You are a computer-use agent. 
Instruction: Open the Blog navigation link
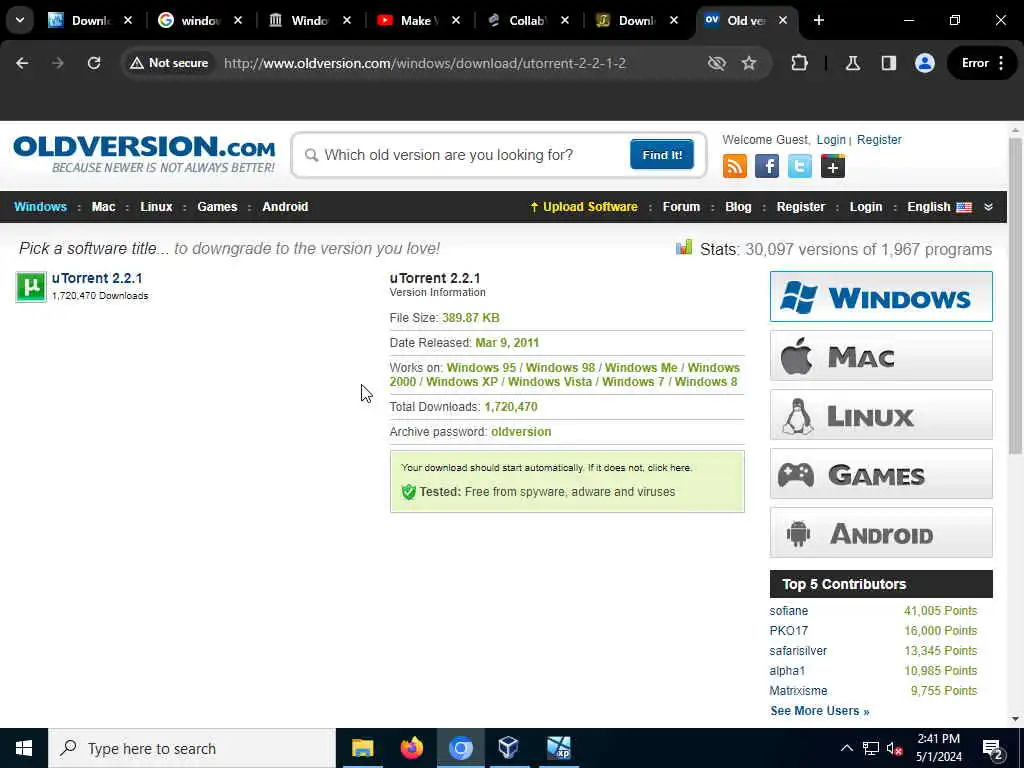point(738,207)
